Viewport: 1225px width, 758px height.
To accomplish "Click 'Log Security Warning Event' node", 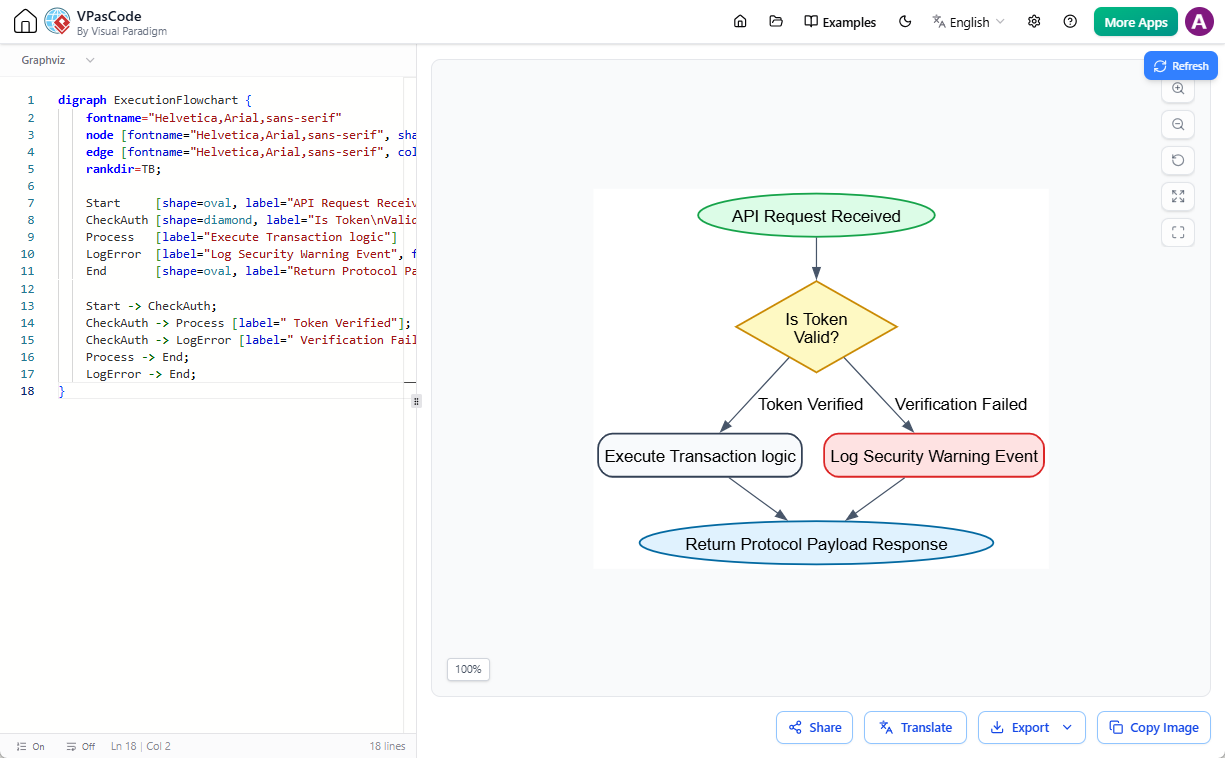I will [x=934, y=456].
